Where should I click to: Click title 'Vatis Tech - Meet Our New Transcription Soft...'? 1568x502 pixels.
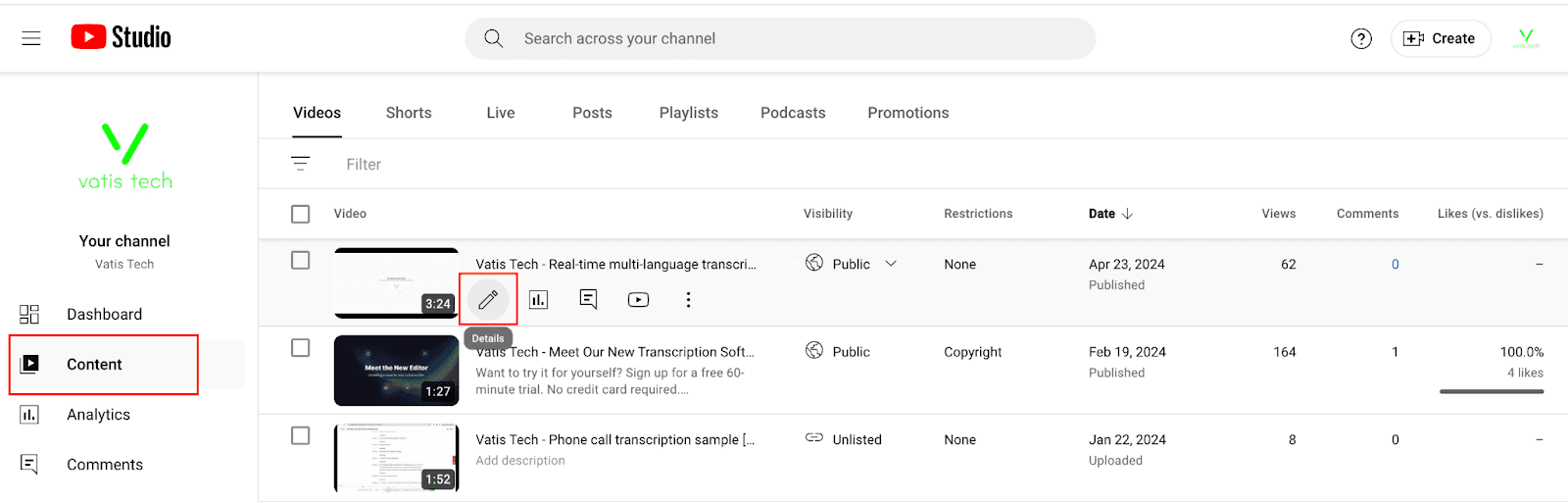(614, 351)
